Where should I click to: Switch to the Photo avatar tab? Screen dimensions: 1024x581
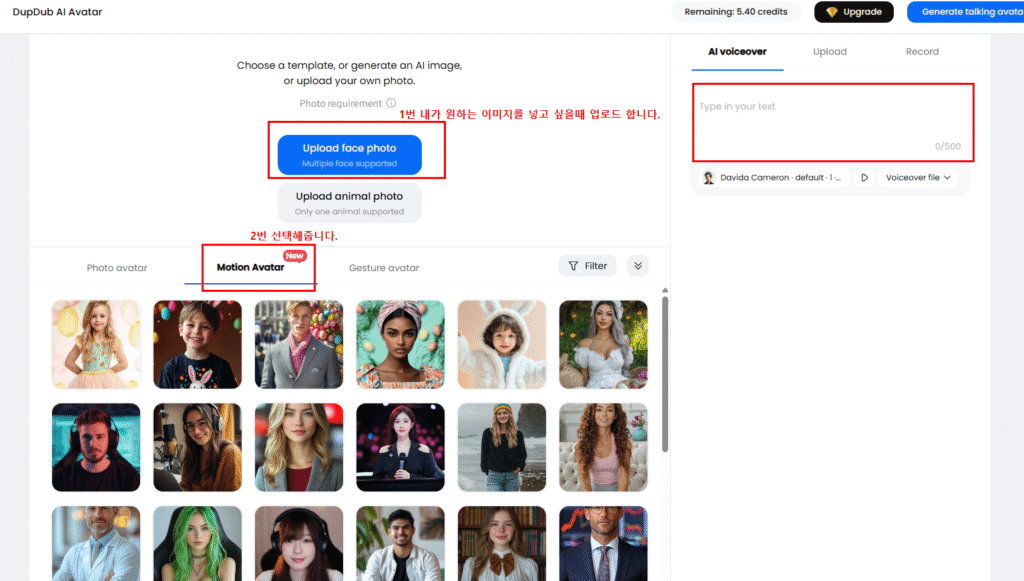click(x=117, y=268)
